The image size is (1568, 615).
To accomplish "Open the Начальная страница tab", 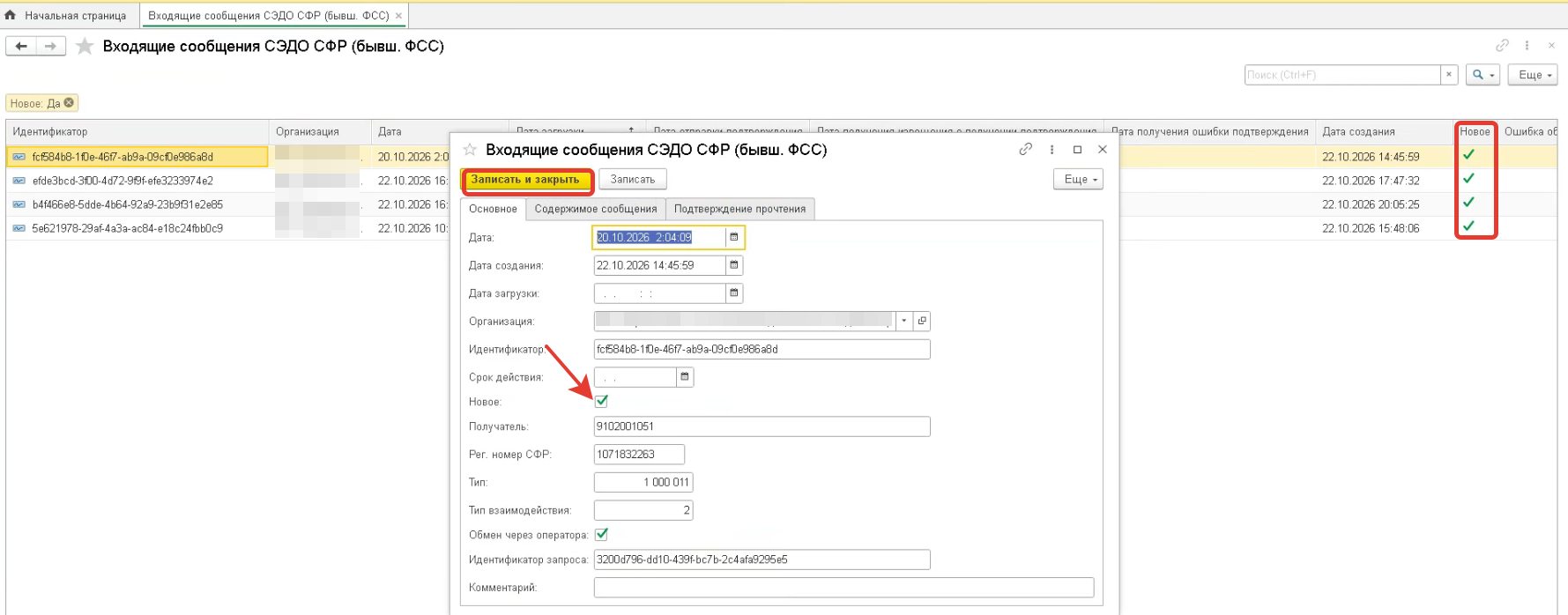I will tap(70, 16).
